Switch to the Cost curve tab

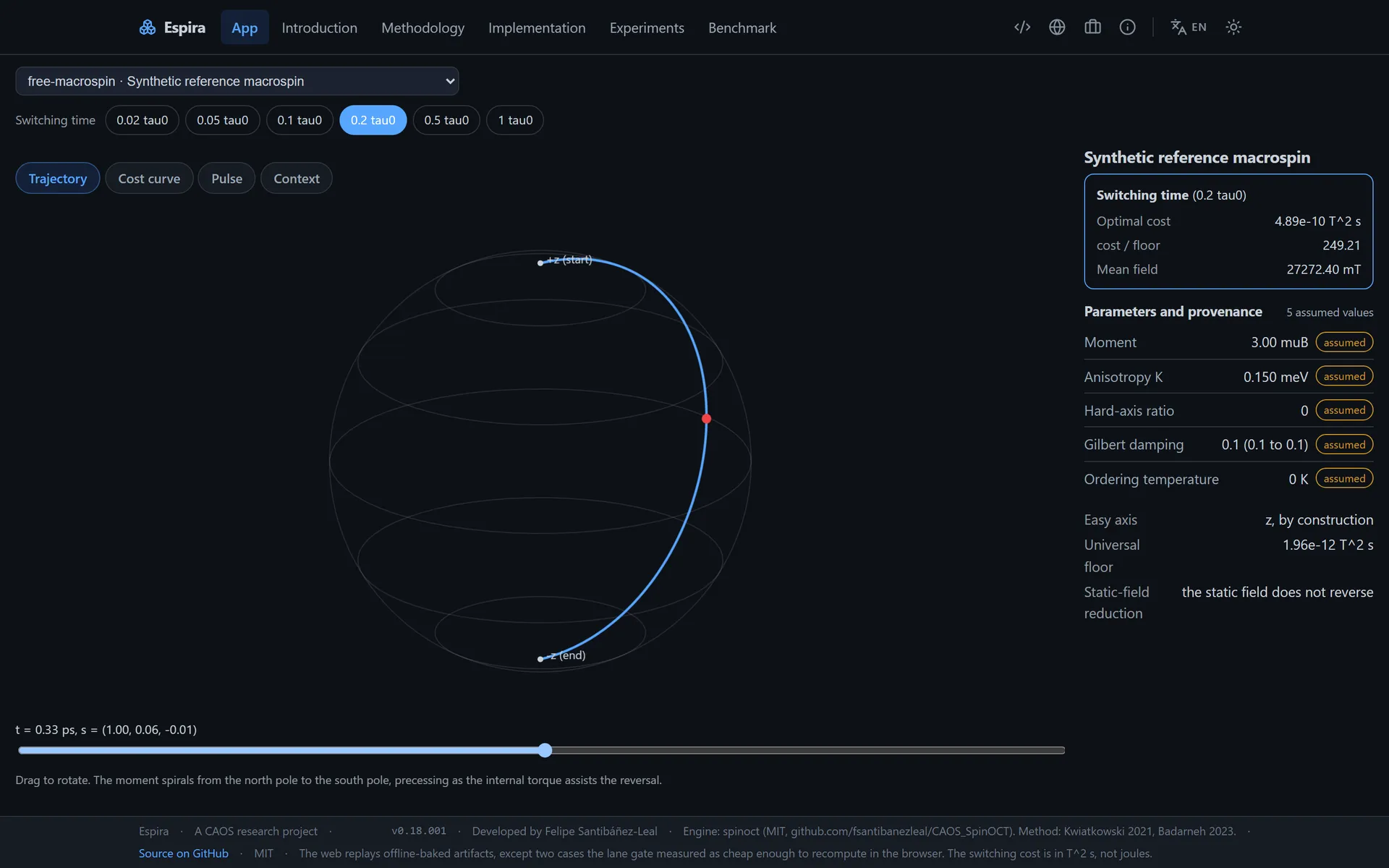coord(149,179)
